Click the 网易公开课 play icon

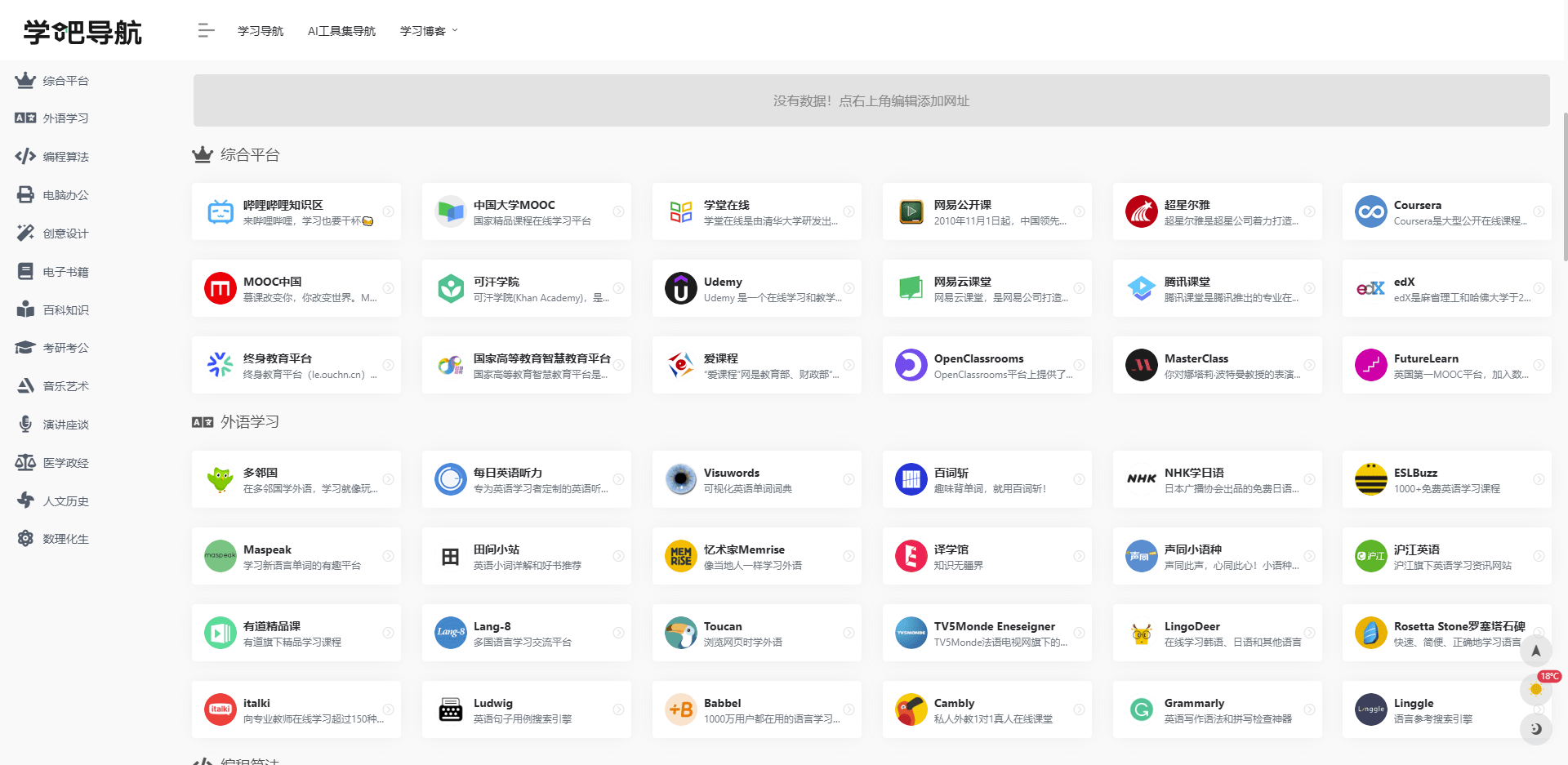(911, 211)
